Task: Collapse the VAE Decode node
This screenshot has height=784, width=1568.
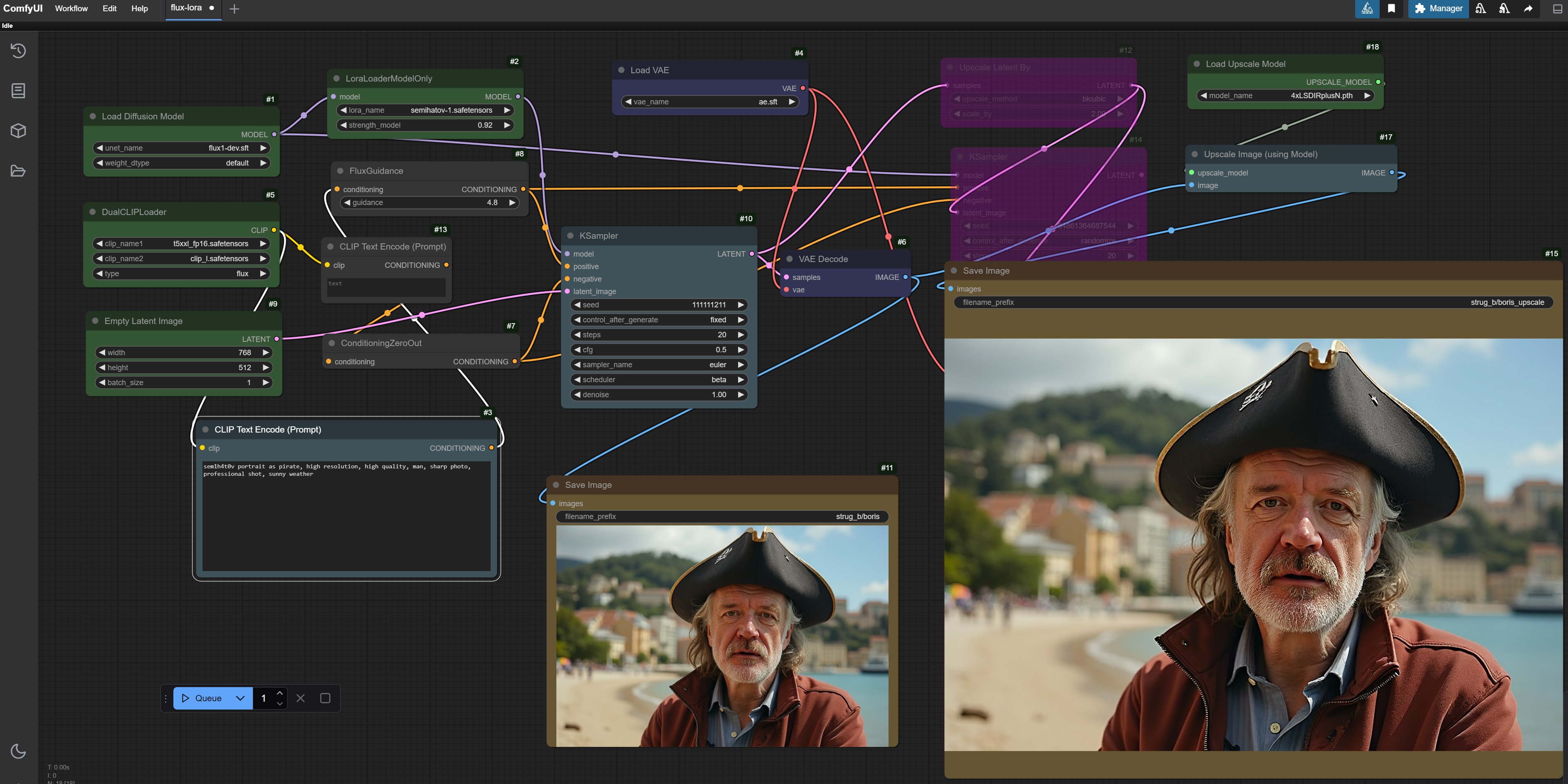Action: 790,259
